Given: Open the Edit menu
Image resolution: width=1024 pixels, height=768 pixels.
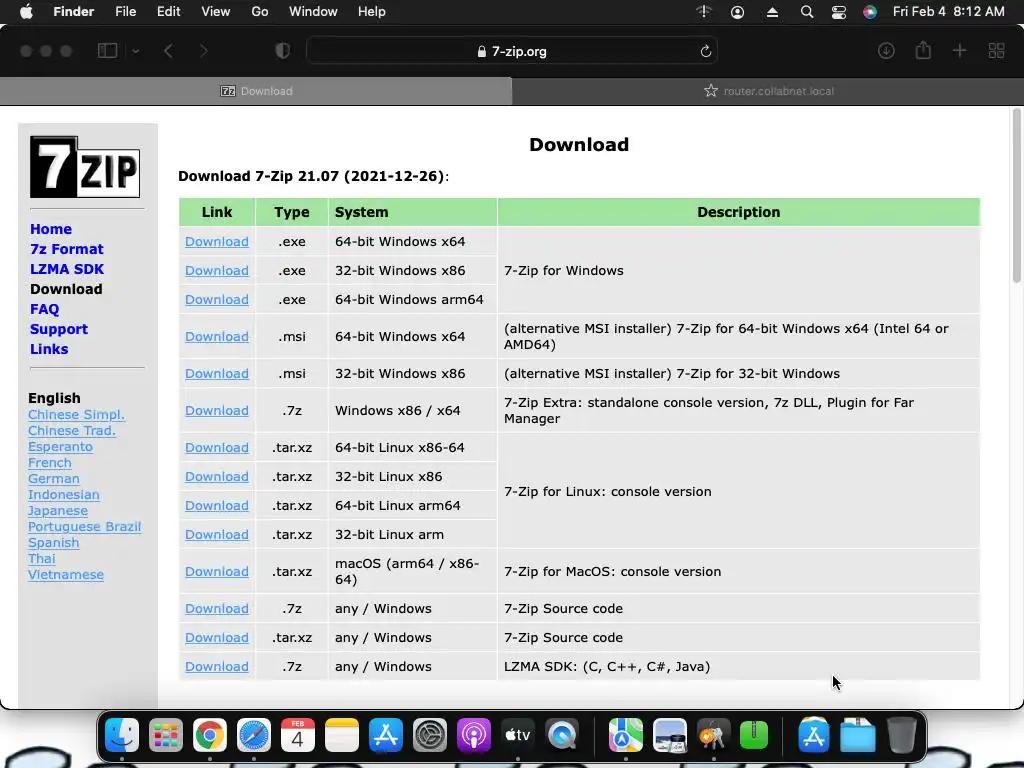Looking at the screenshot, I should (x=168, y=12).
